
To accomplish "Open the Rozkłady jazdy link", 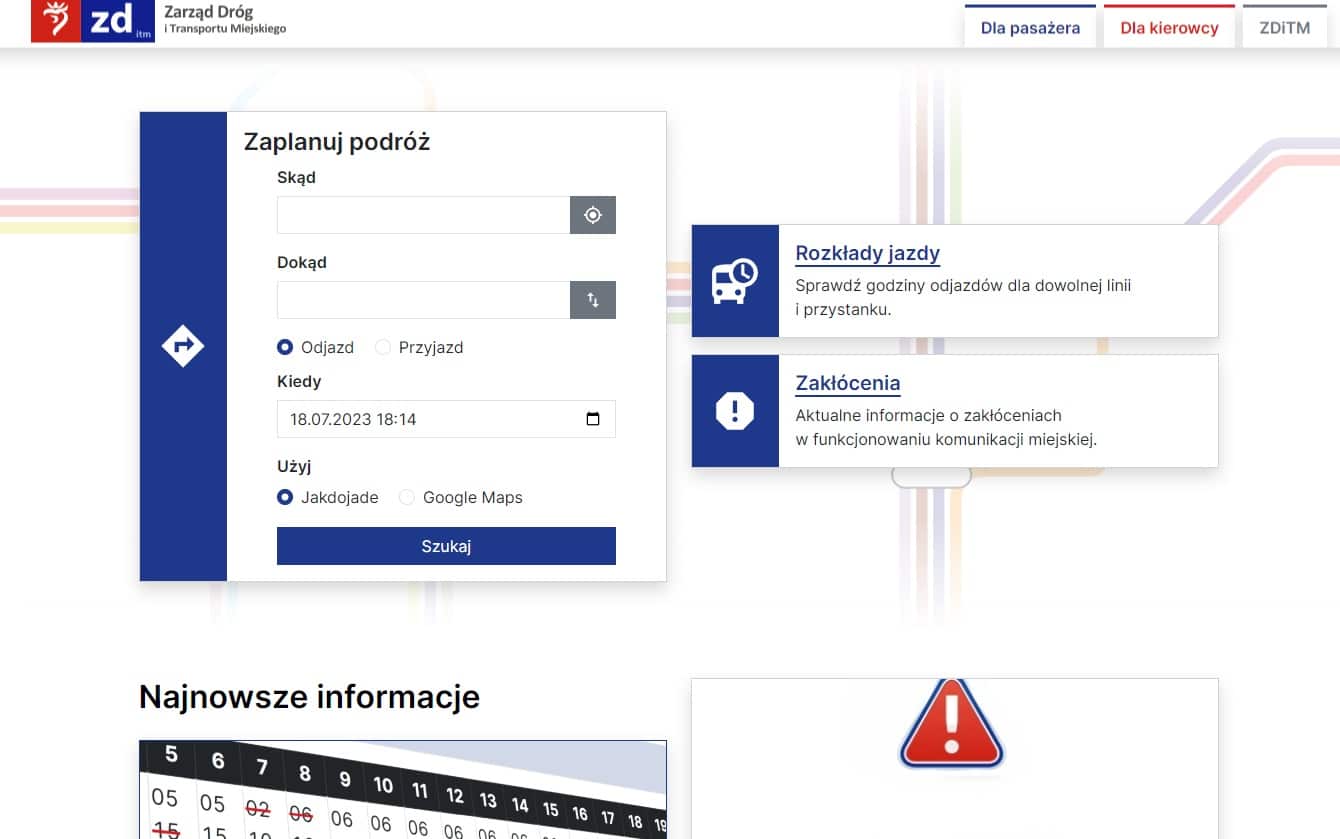I will [867, 253].
